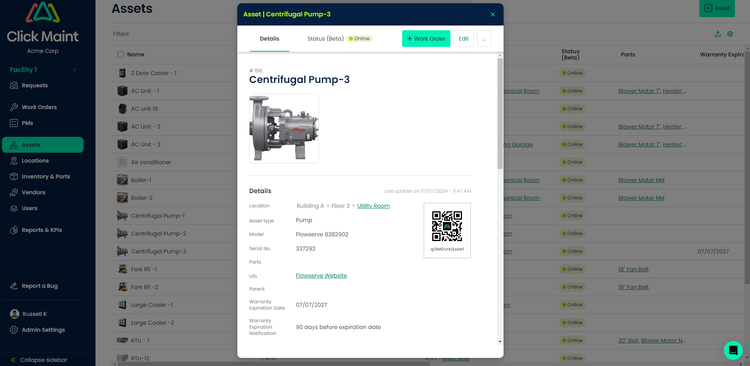Click the Parts column header
This screenshot has width=750, height=366.
coord(628,55)
